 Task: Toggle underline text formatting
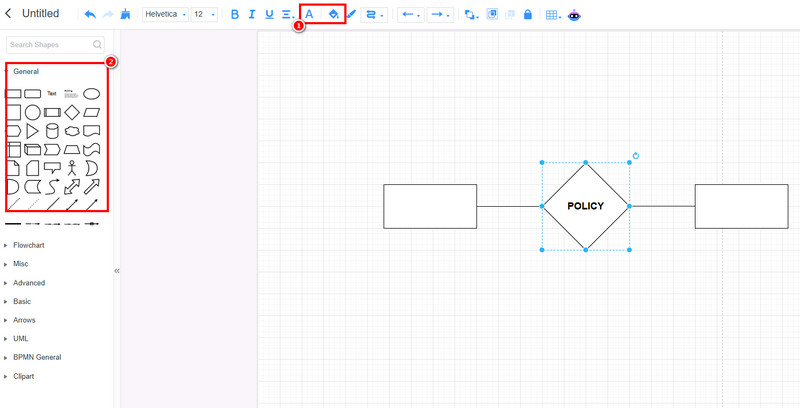click(x=269, y=14)
